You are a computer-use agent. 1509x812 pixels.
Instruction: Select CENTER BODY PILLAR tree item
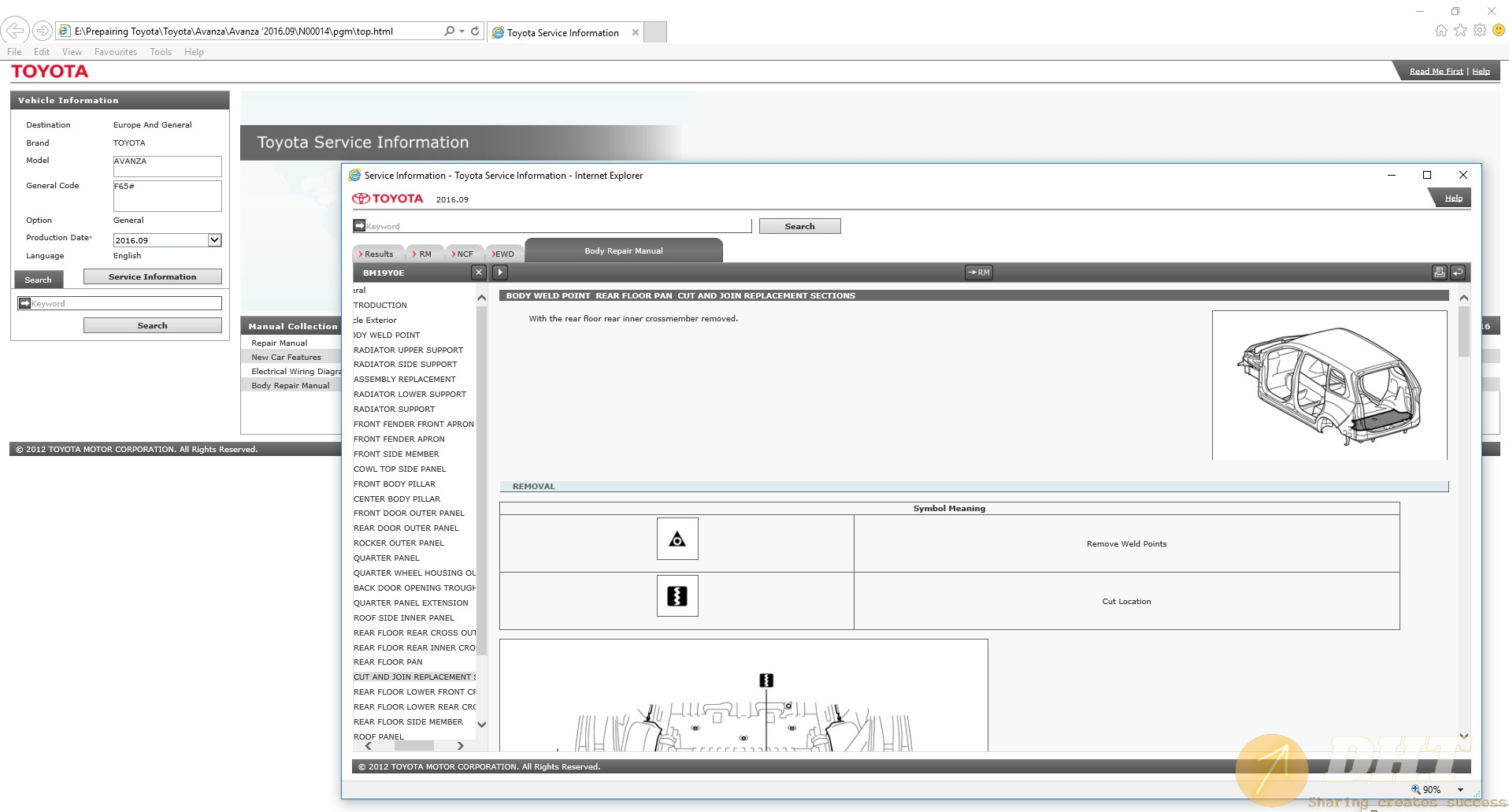click(x=397, y=499)
